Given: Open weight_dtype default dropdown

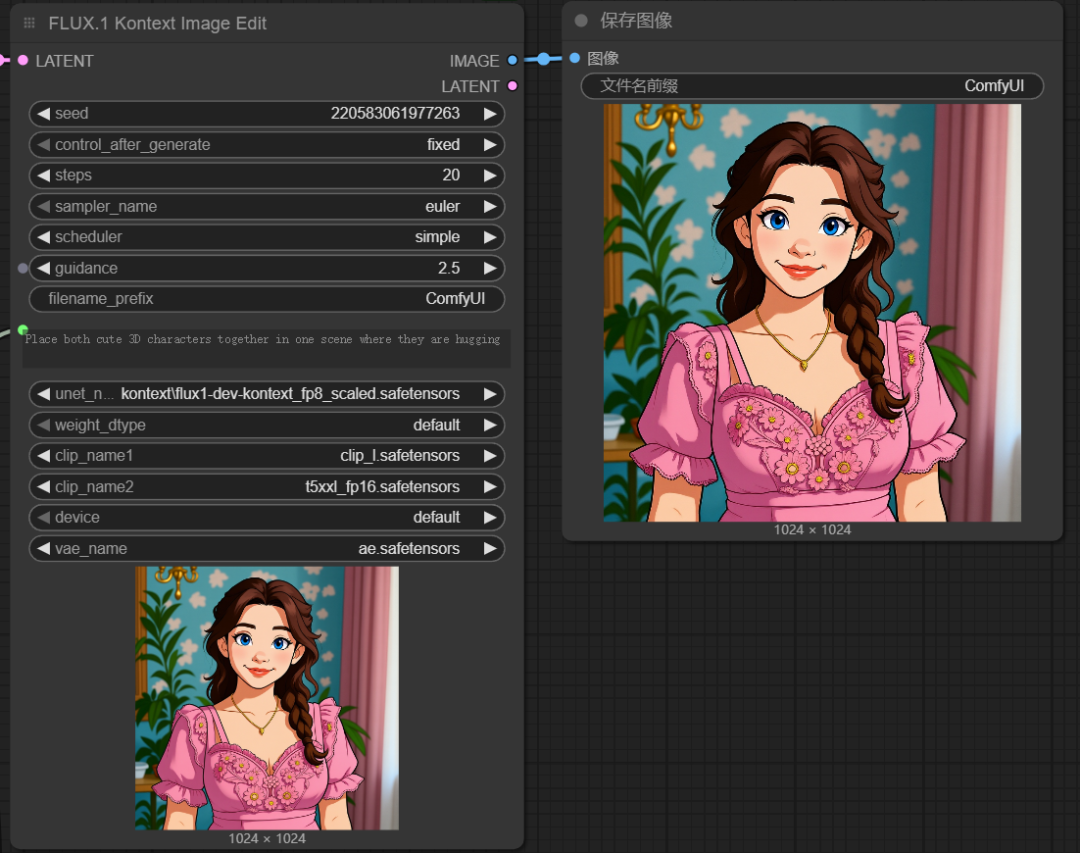Looking at the screenshot, I should pos(267,425).
